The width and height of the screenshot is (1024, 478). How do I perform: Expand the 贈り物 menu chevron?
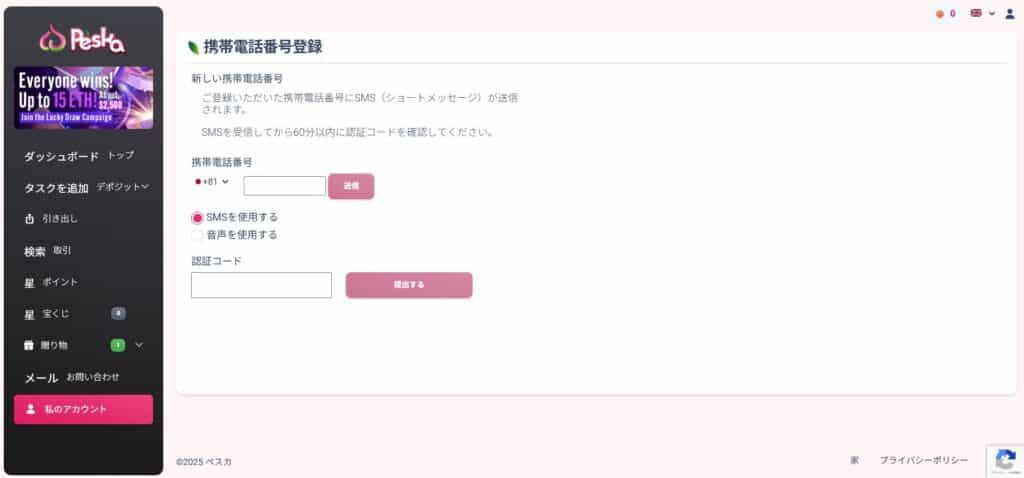pyautogui.click(x=138, y=345)
